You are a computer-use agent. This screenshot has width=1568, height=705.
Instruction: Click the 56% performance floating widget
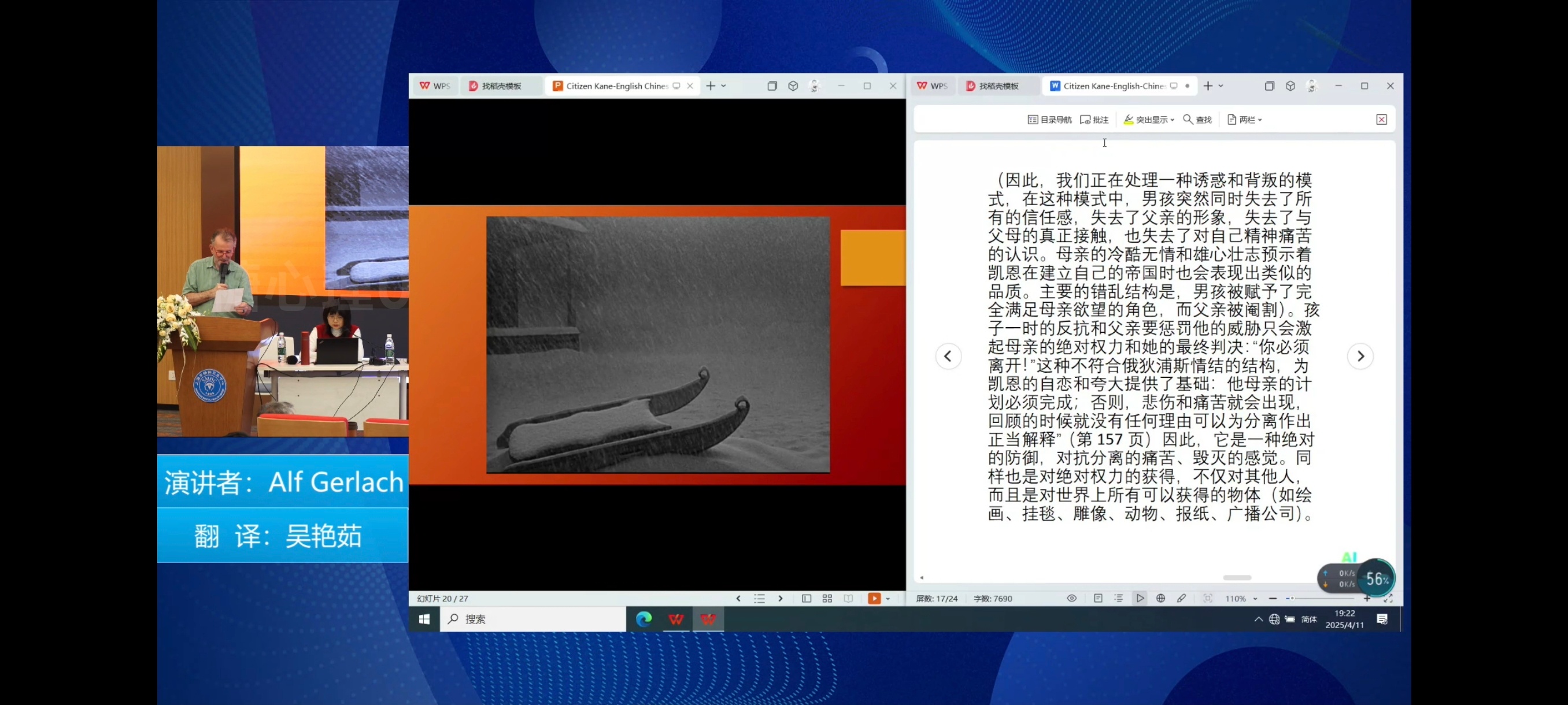(x=1377, y=578)
